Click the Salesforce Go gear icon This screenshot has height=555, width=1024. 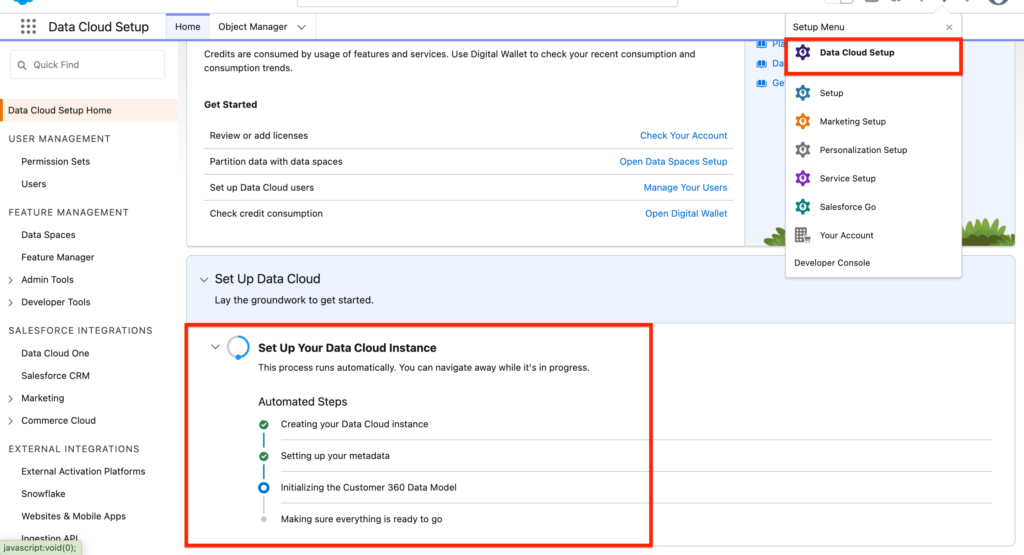click(802, 207)
